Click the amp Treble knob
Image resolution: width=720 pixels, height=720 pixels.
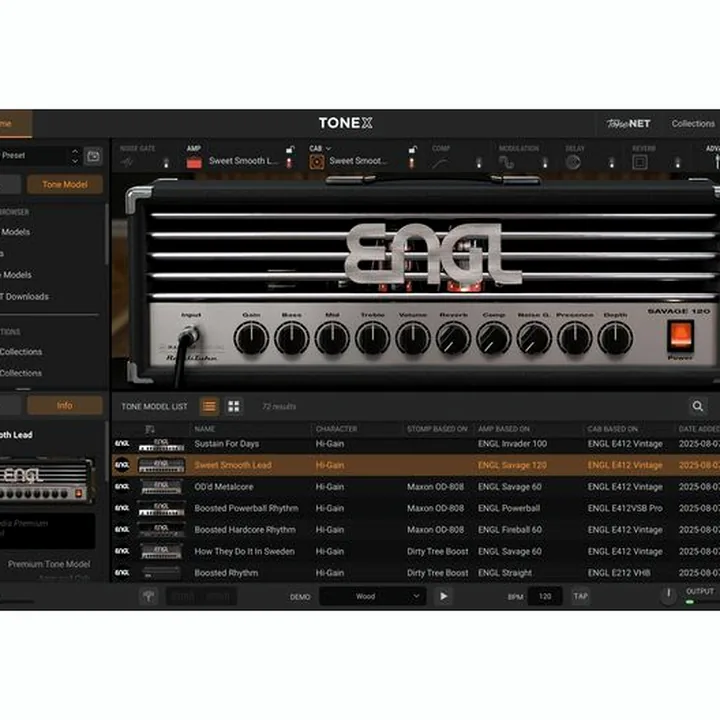(x=372, y=338)
